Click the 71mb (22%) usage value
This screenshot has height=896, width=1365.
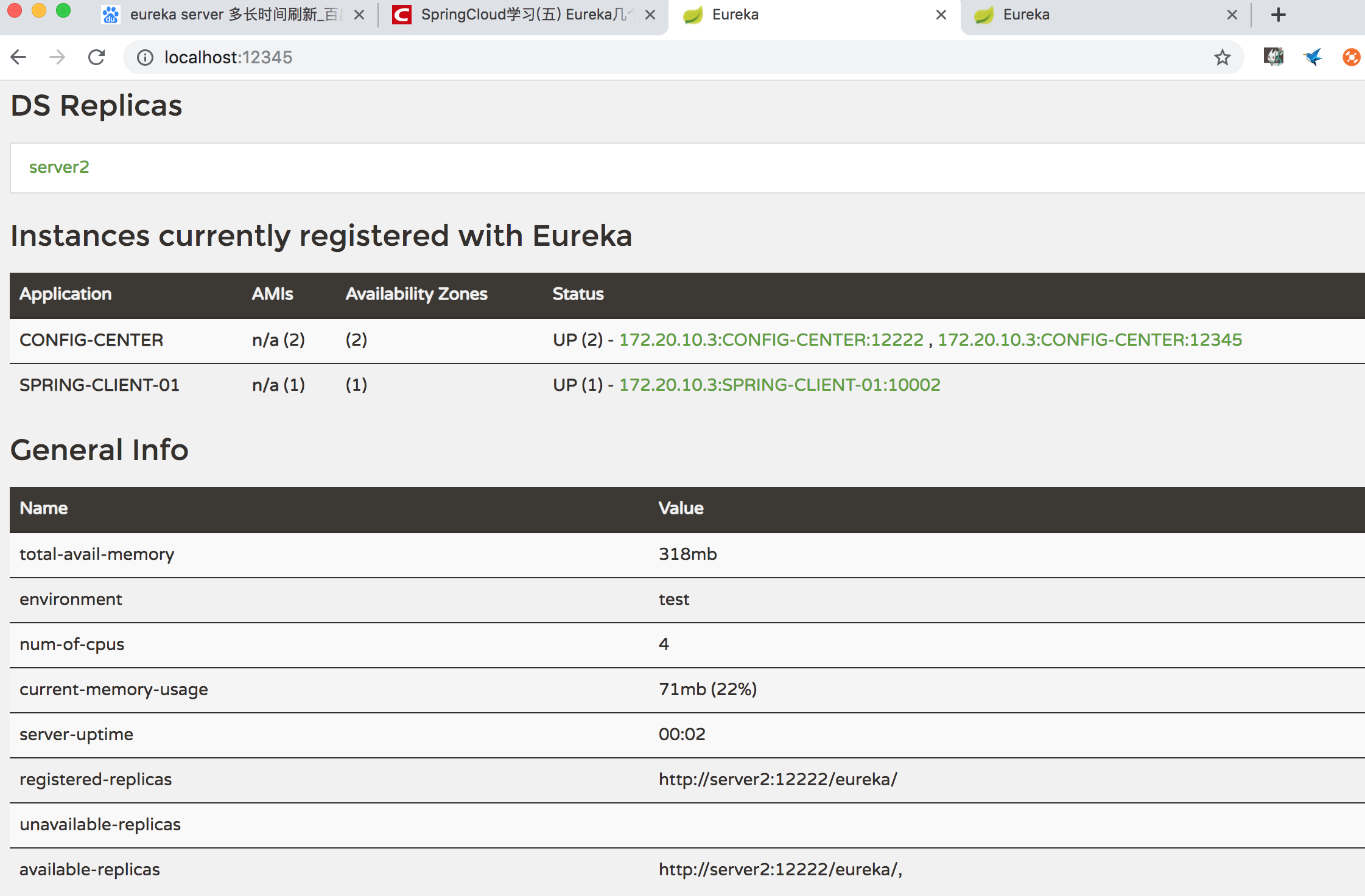coord(708,689)
